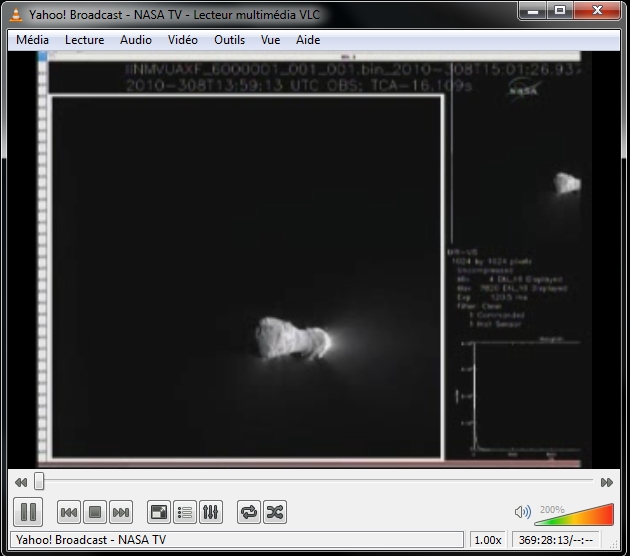Open the Vue menu
Screen dimensions: 630x556
click(270, 40)
